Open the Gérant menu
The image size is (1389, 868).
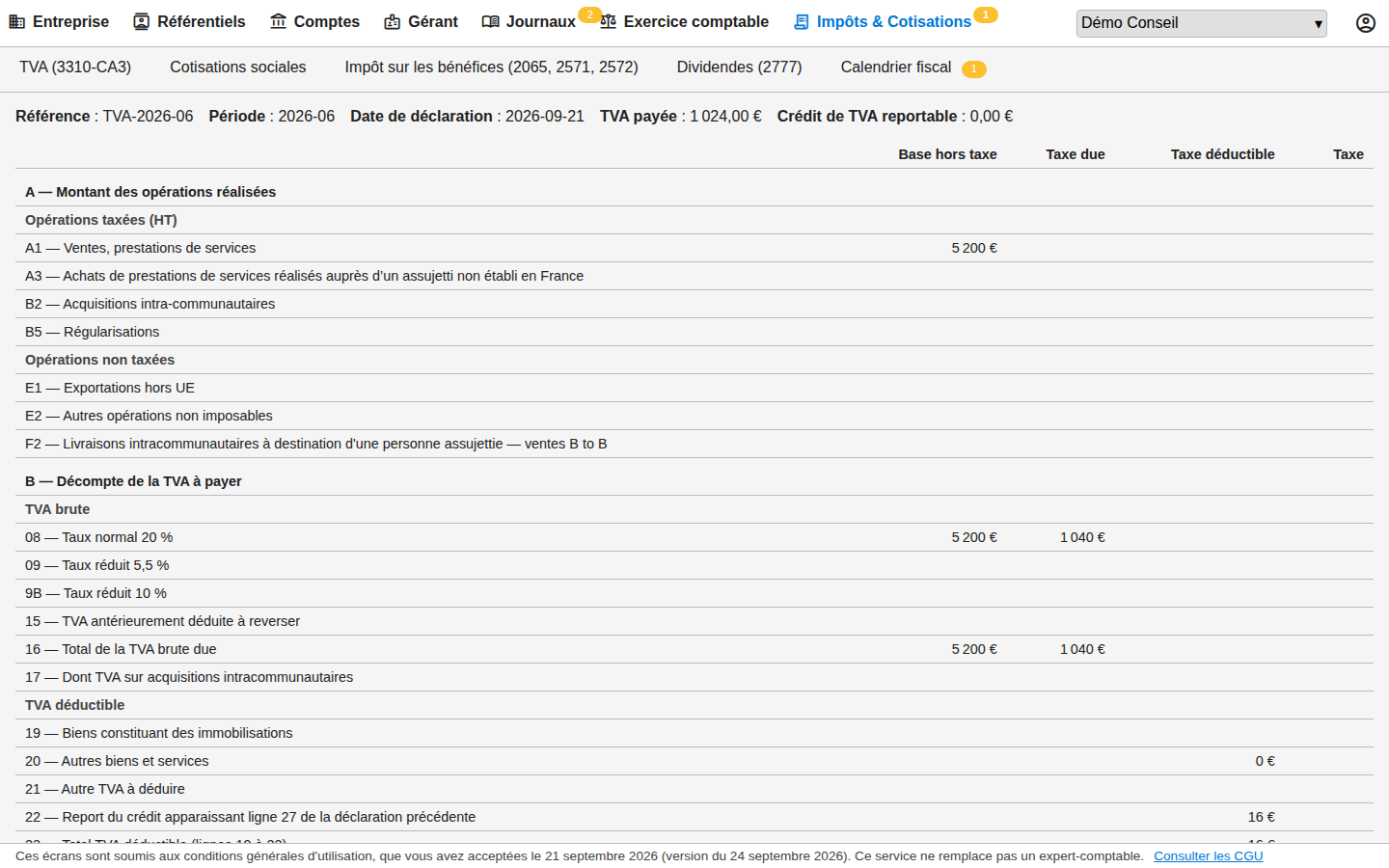(421, 21)
